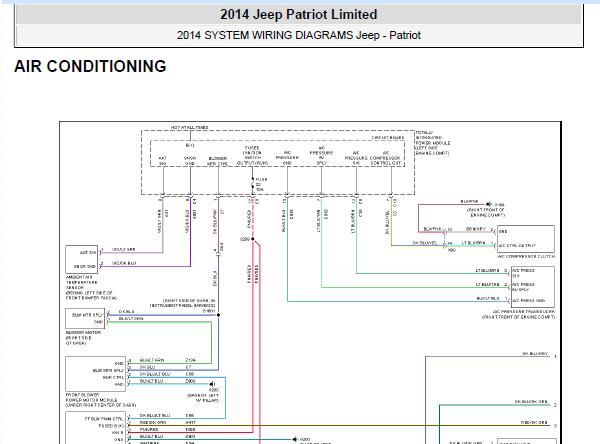Click the "2014 Jeep Patriot Limited" title

point(298,15)
